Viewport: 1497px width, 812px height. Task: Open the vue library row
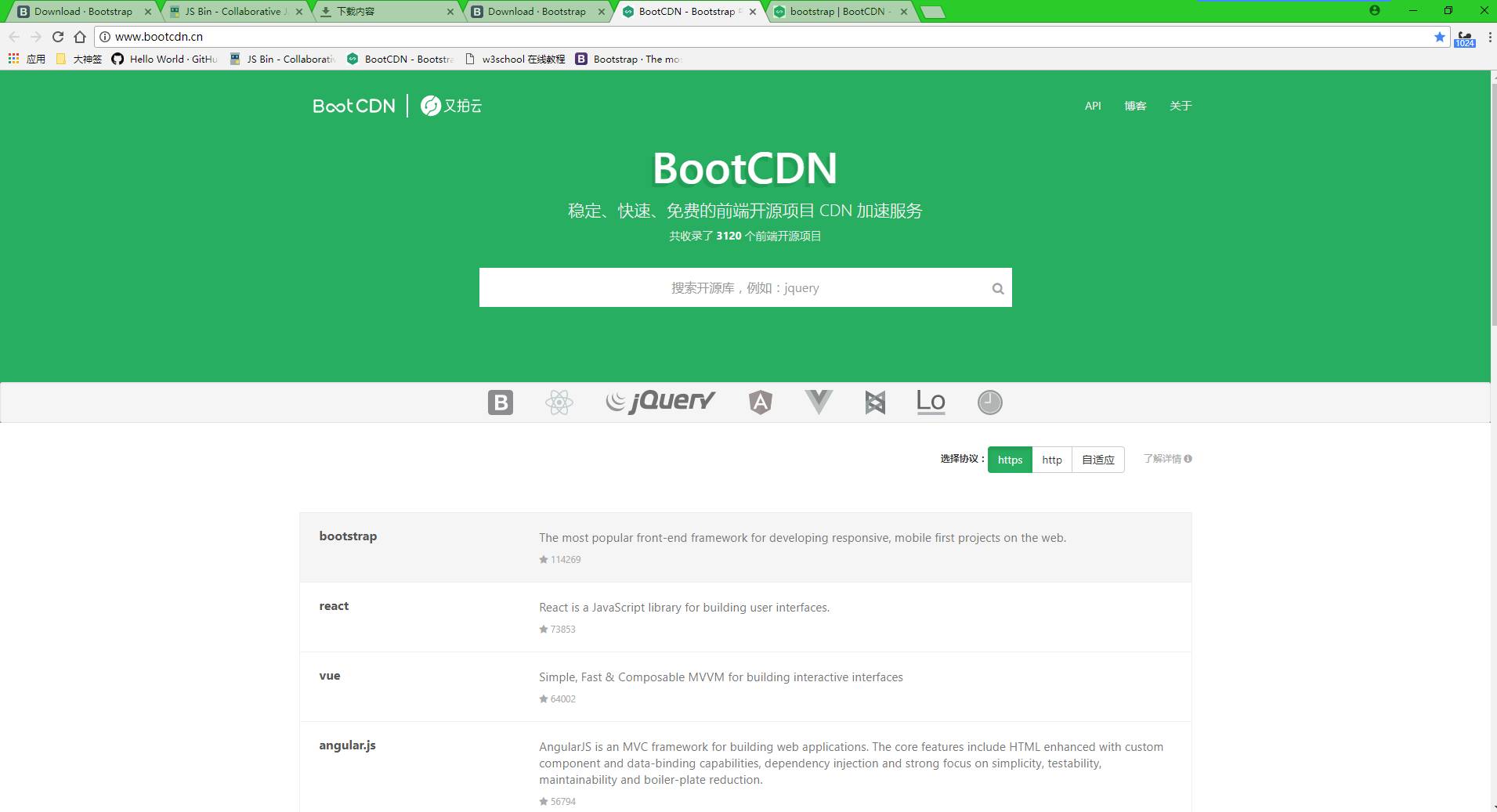(x=745, y=687)
